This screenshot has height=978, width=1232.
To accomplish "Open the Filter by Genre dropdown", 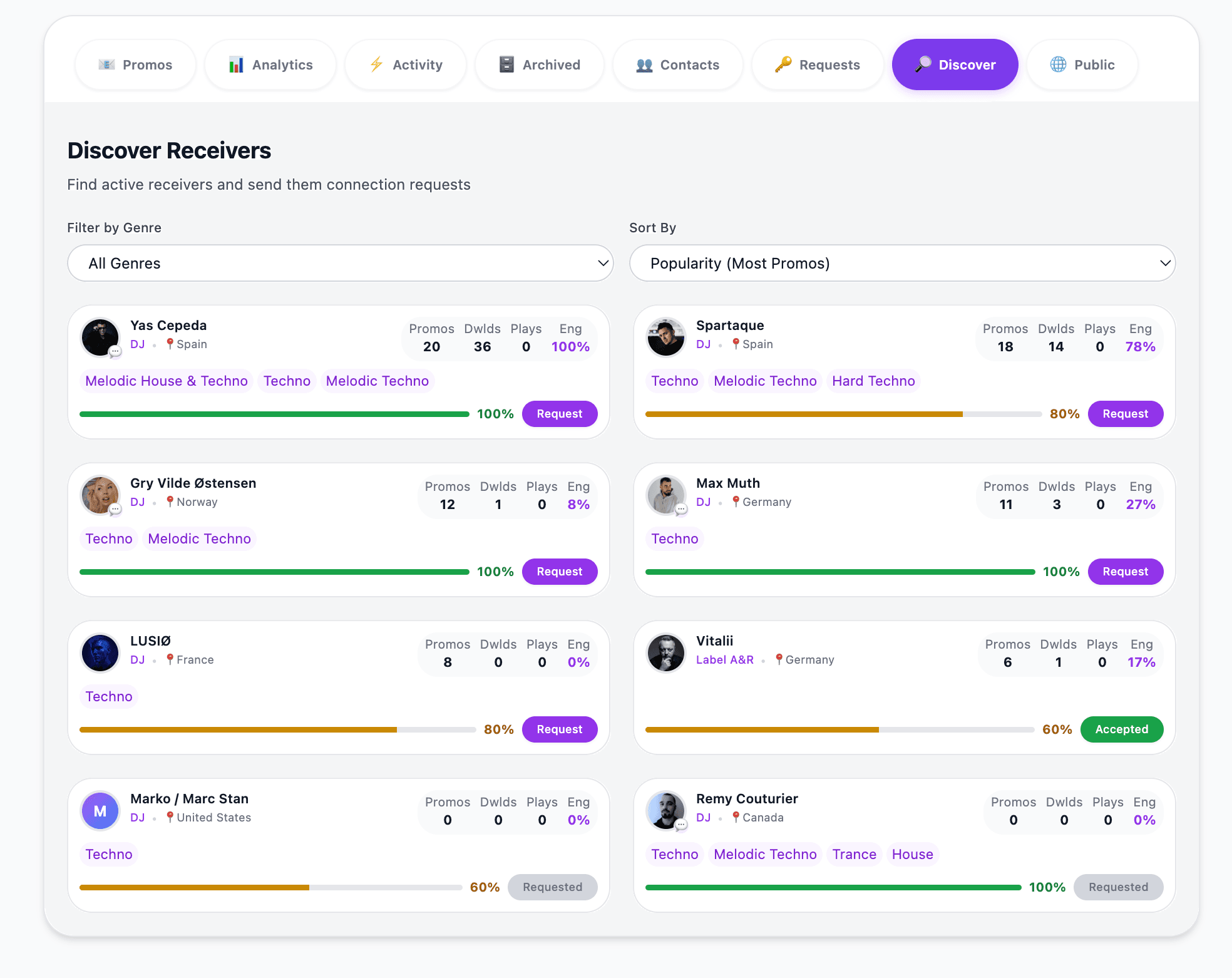I will (340, 263).
